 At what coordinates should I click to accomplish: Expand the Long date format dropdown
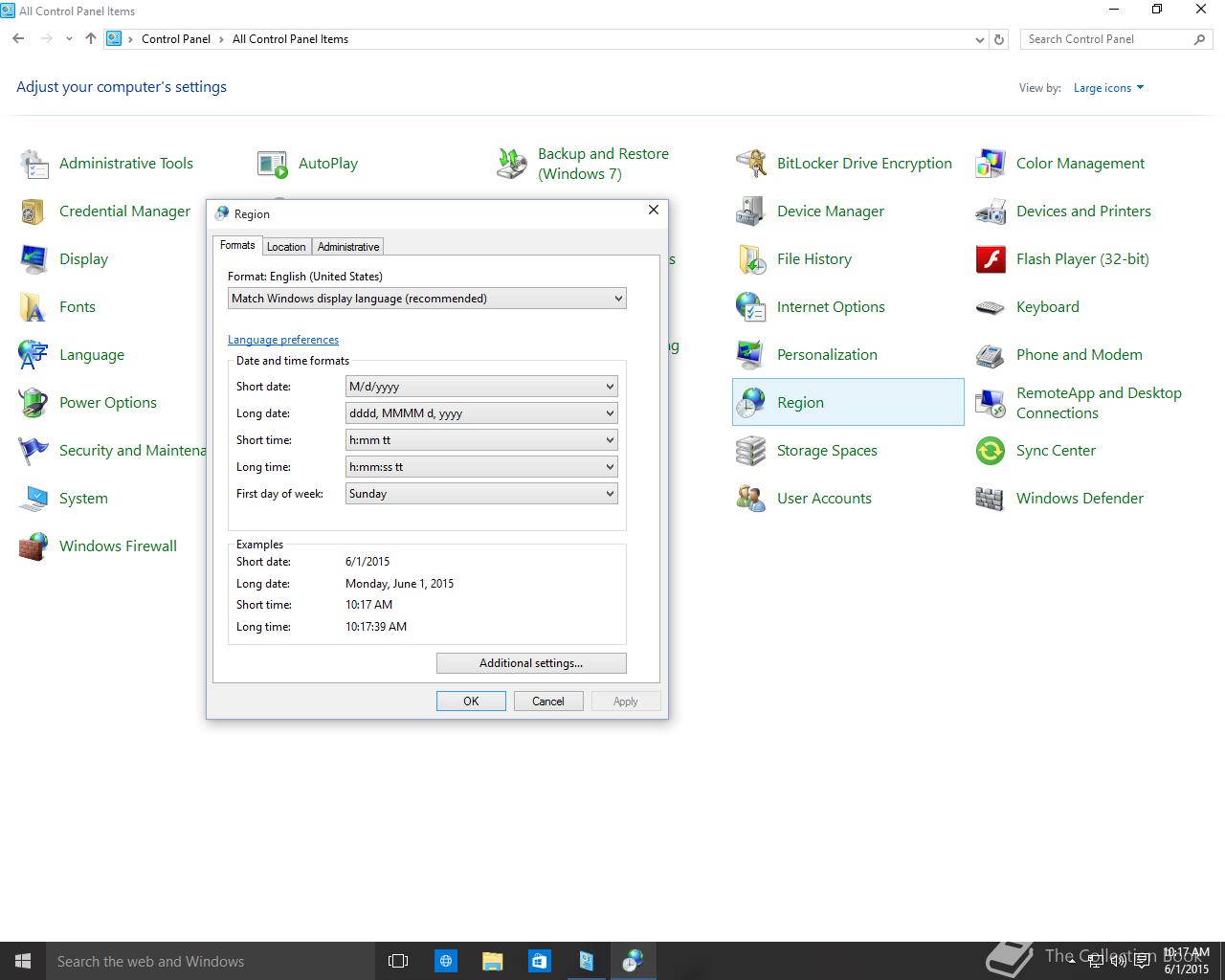tap(481, 413)
